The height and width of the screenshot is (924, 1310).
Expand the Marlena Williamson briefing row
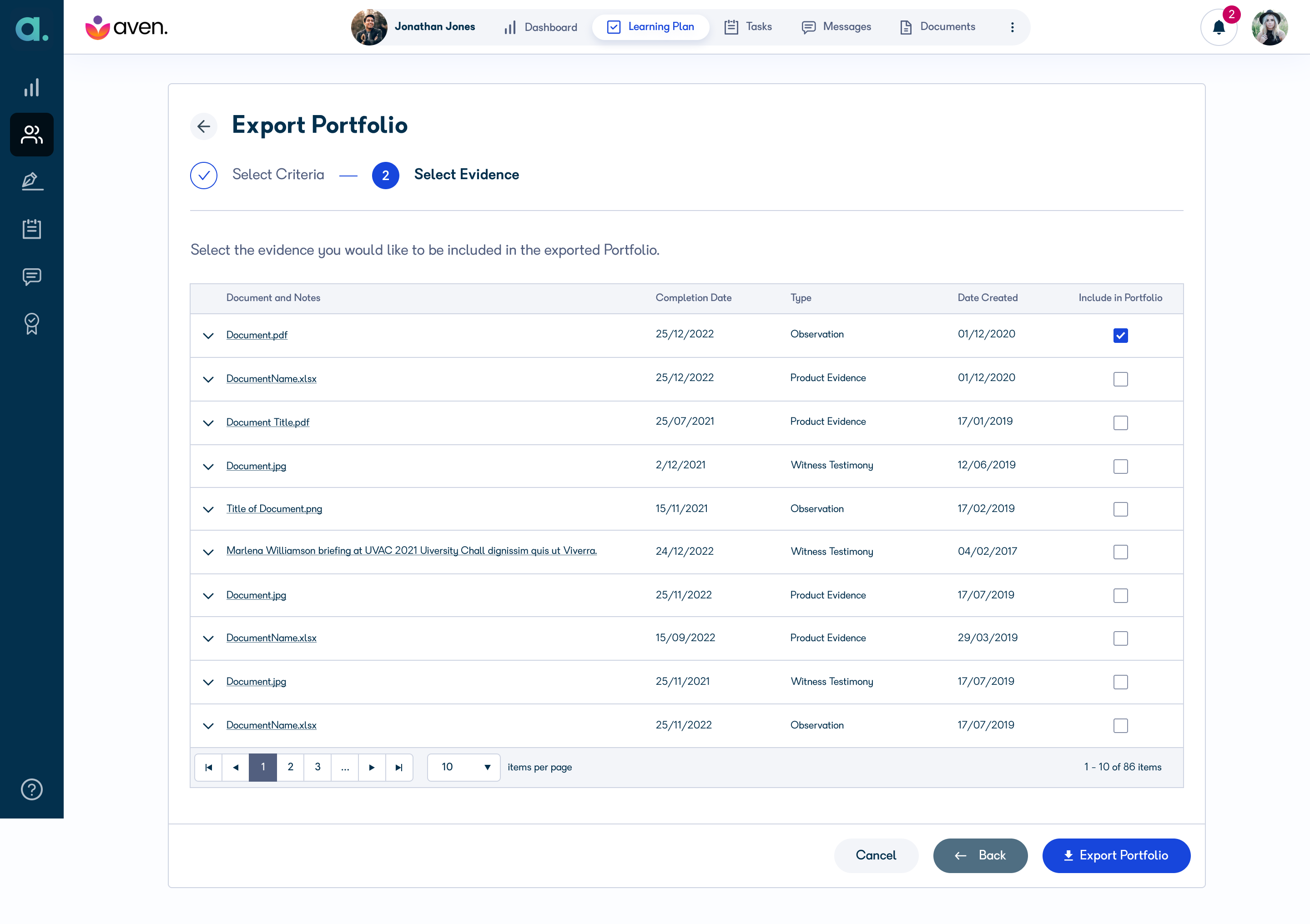click(x=208, y=552)
